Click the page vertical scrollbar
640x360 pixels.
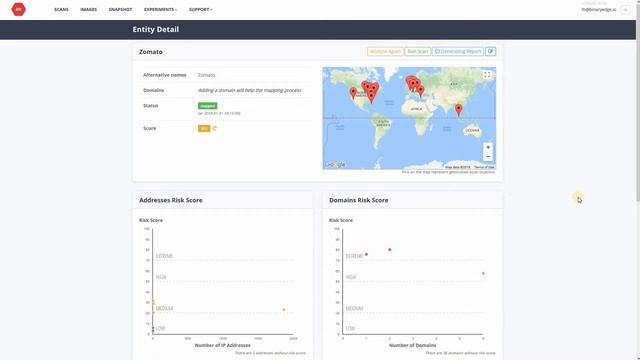pos(638,102)
